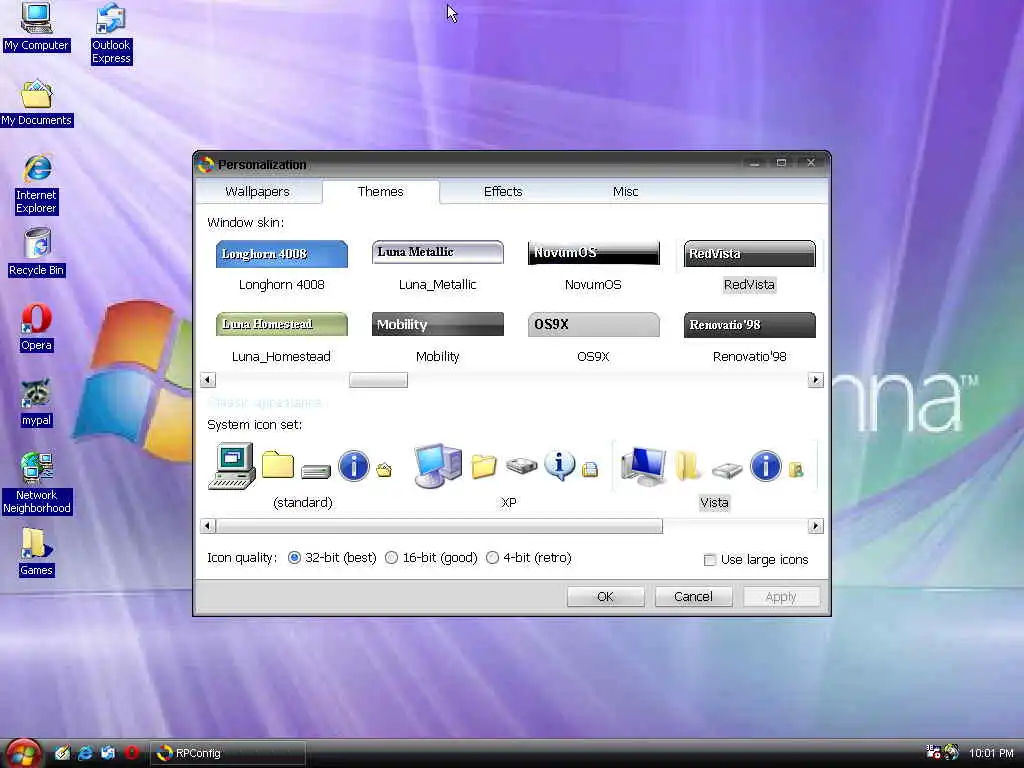Choose the Mobility window skin
This screenshot has height=768, width=1024.
(438, 325)
